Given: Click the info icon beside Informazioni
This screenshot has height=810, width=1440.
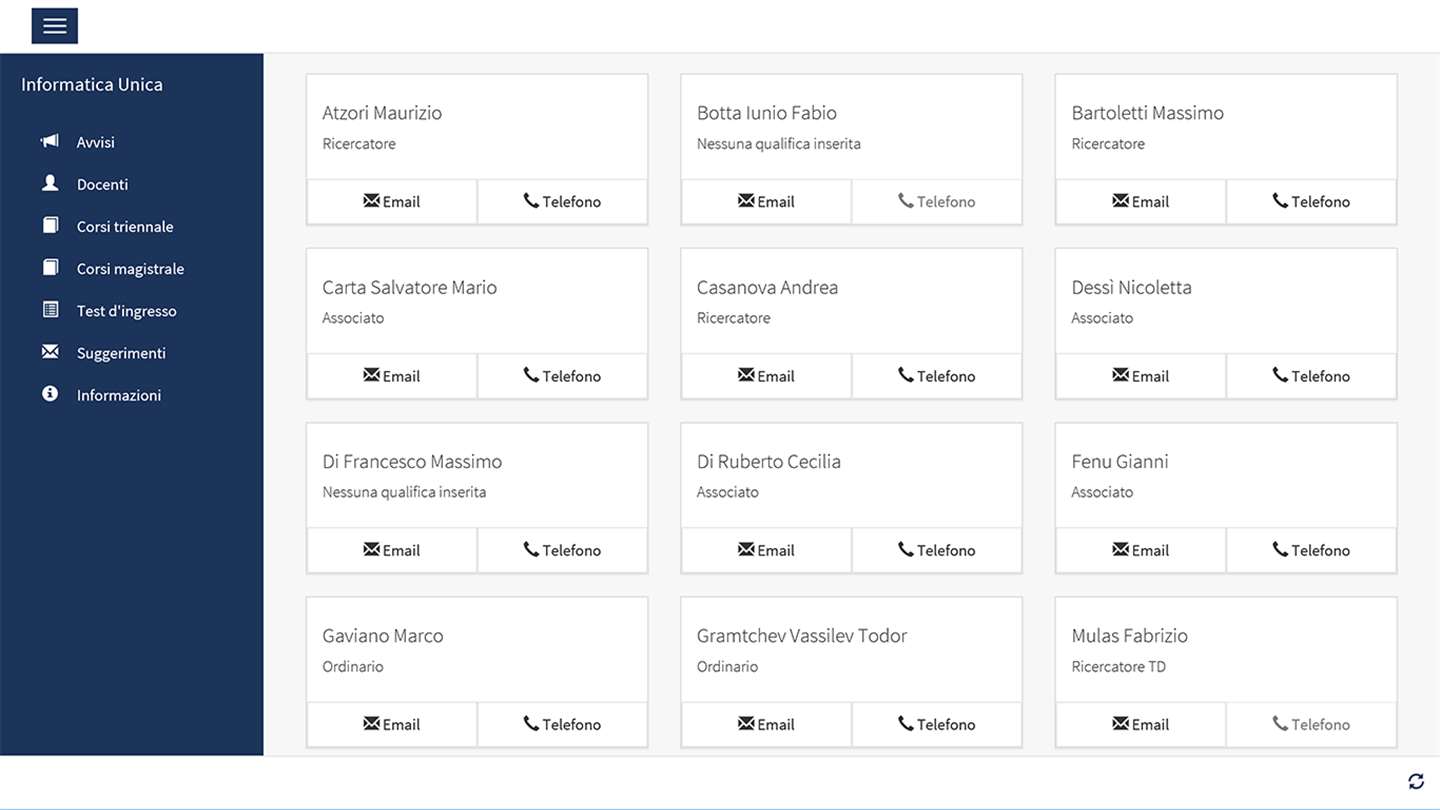Looking at the screenshot, I should (x=50, y=394).
